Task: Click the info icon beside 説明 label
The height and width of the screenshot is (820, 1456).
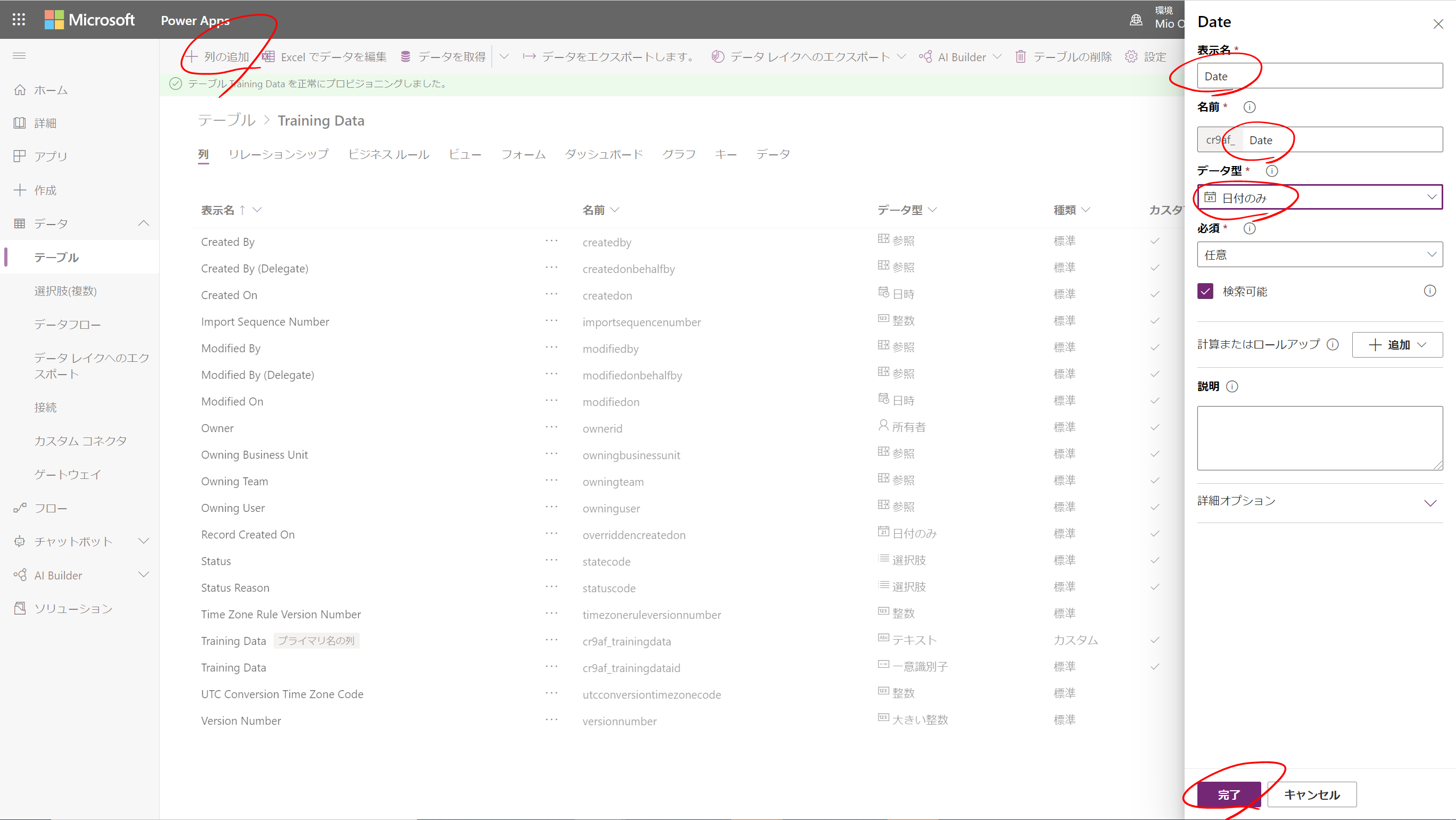Action: (x=1232, y=386)
